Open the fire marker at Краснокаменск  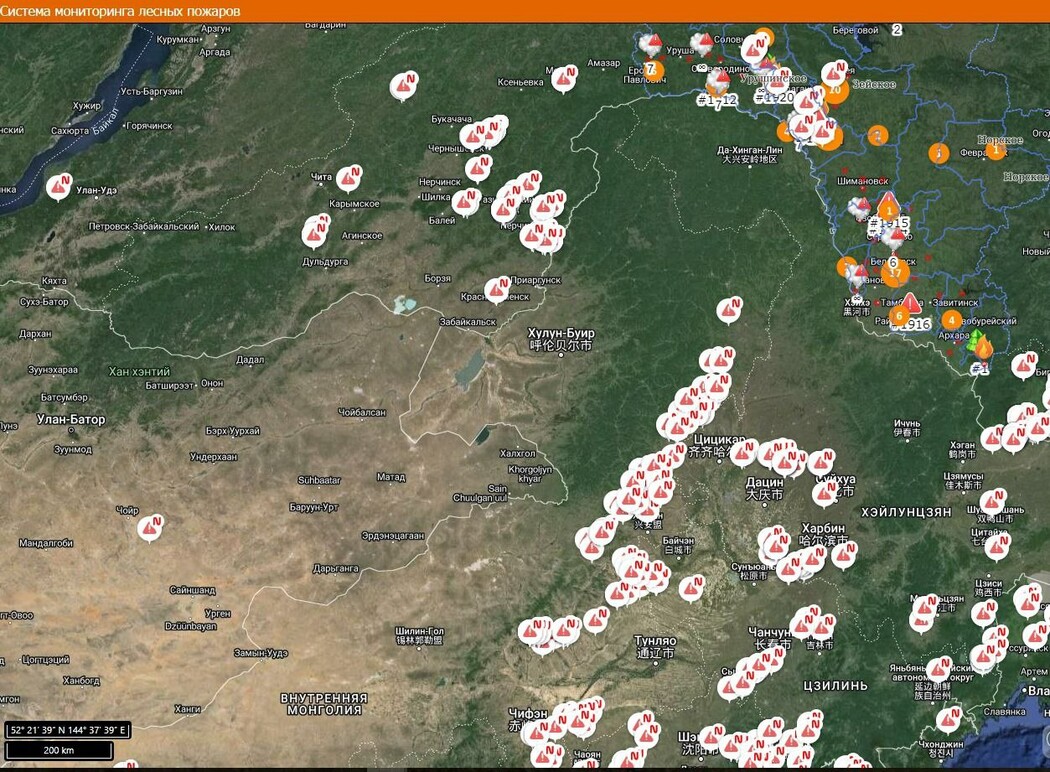498,289
